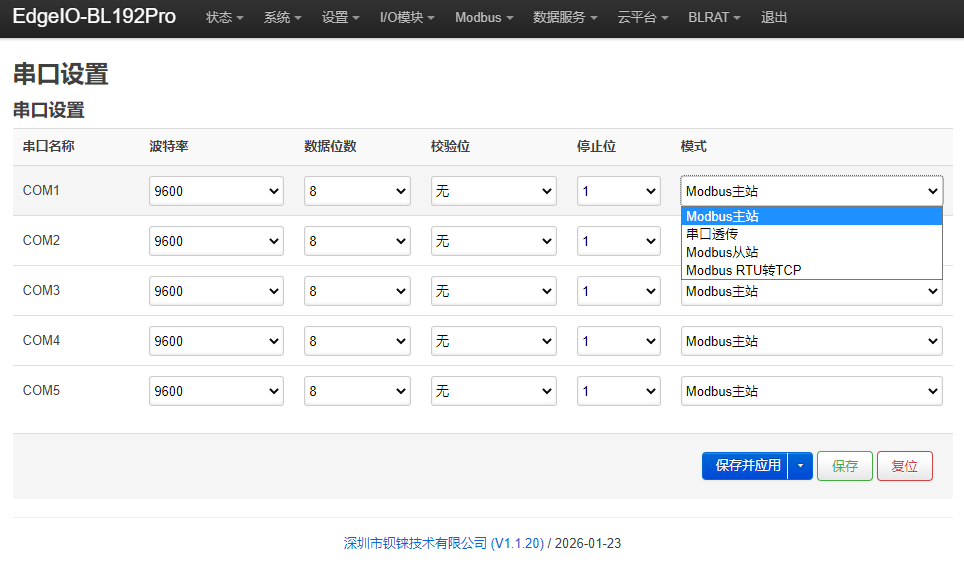
Task: Click the 校验位 column header
Action: [450, 146]
